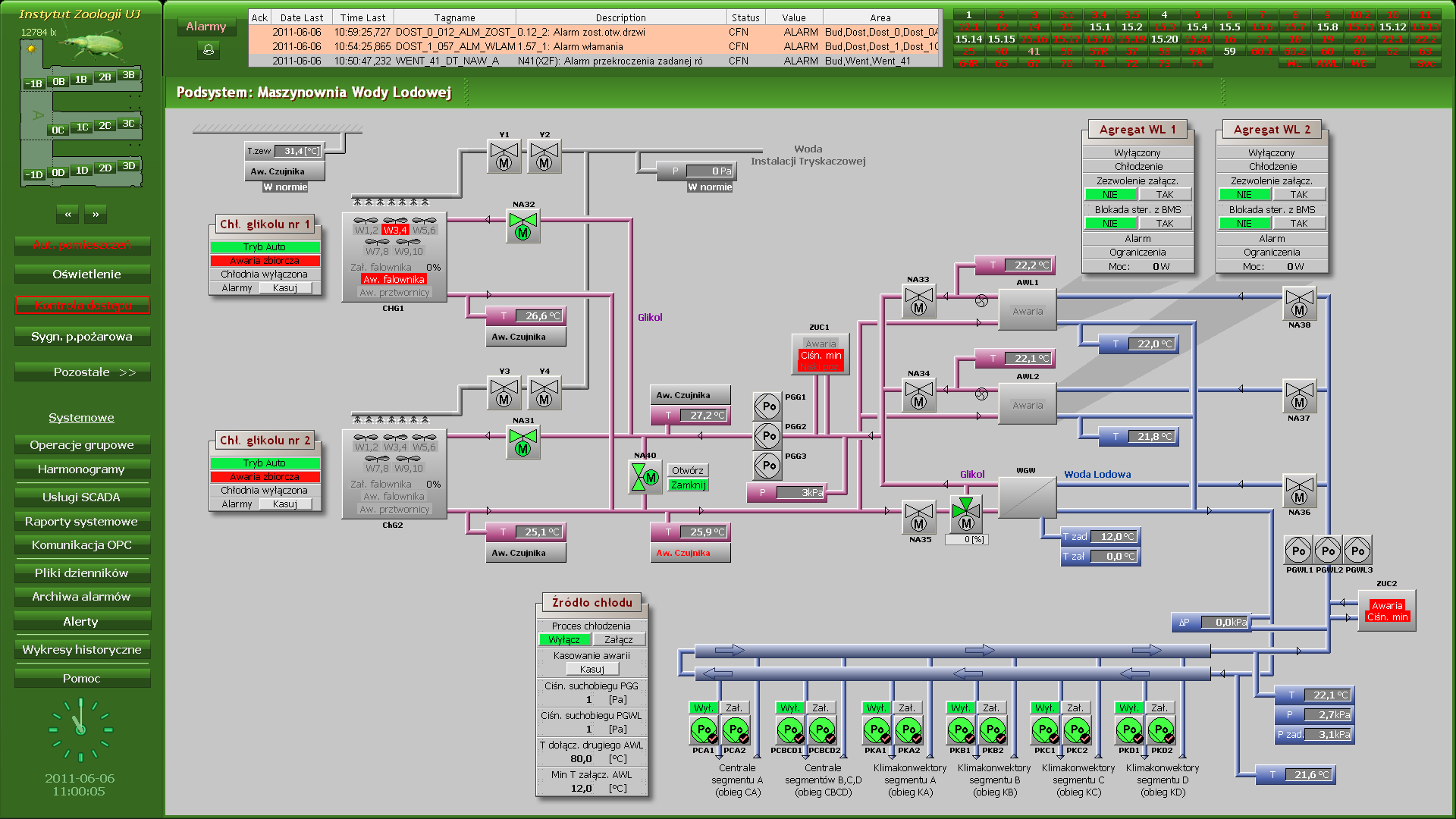Viewport: 1456px width, 819px height.
Task: Set Agregat WL 1 Blokada ster. z BMS to TAK
Action: [1165, 224]
